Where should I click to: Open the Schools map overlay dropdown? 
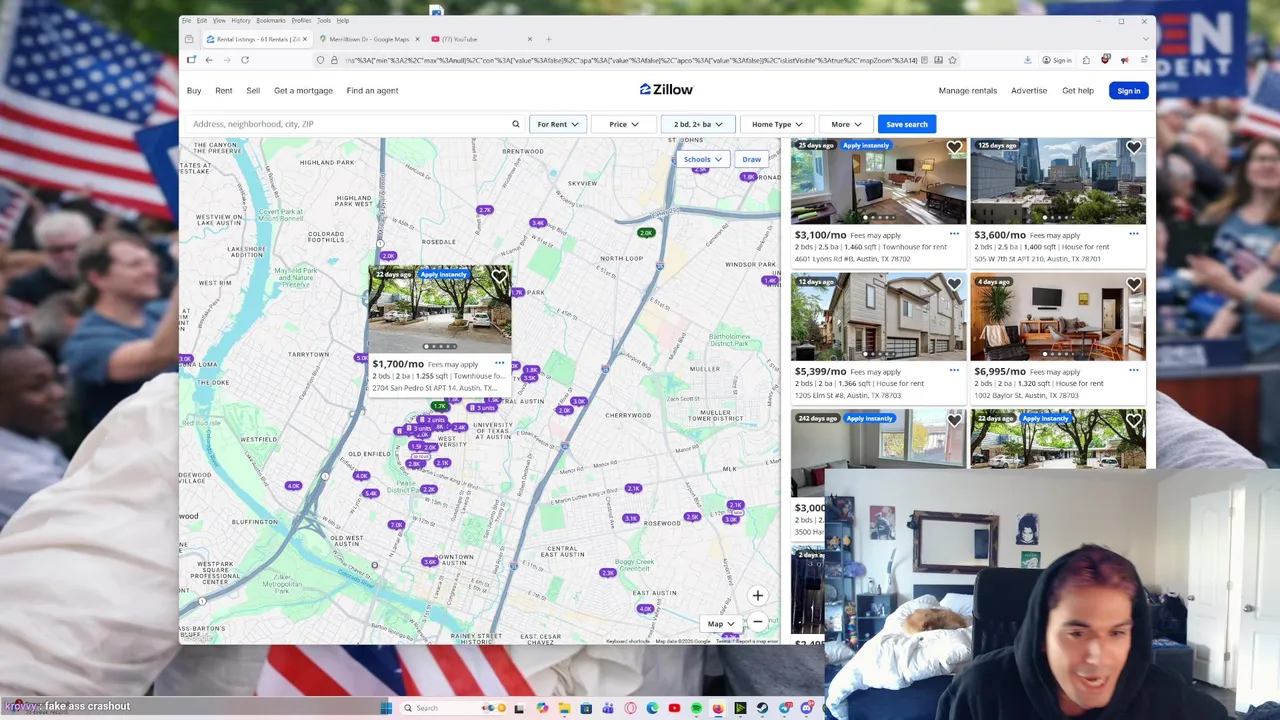702,159
